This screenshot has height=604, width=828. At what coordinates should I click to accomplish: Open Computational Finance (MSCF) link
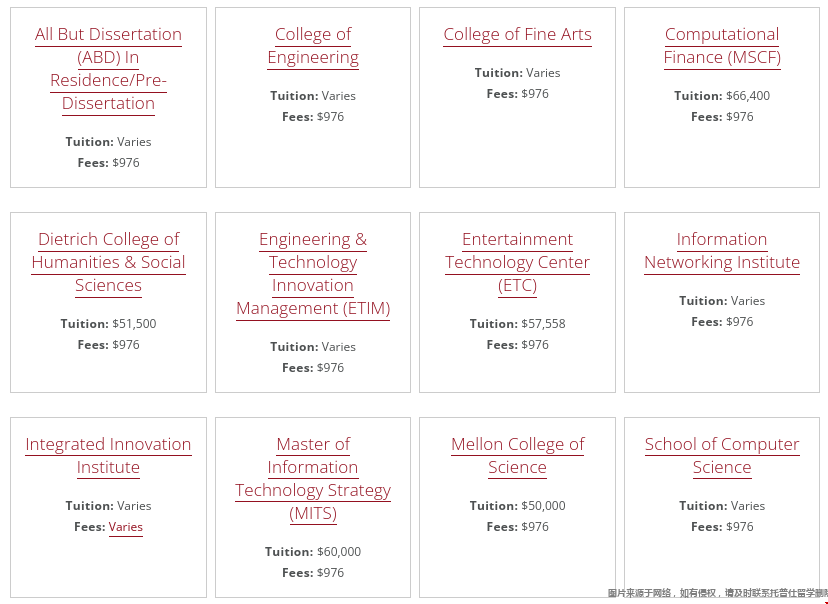coord(722,45)
